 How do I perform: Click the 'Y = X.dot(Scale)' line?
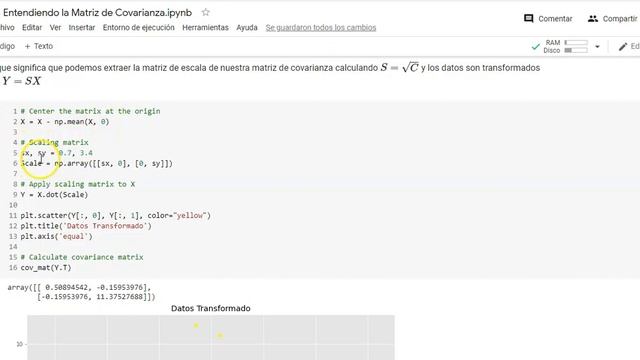pos(54,195)
